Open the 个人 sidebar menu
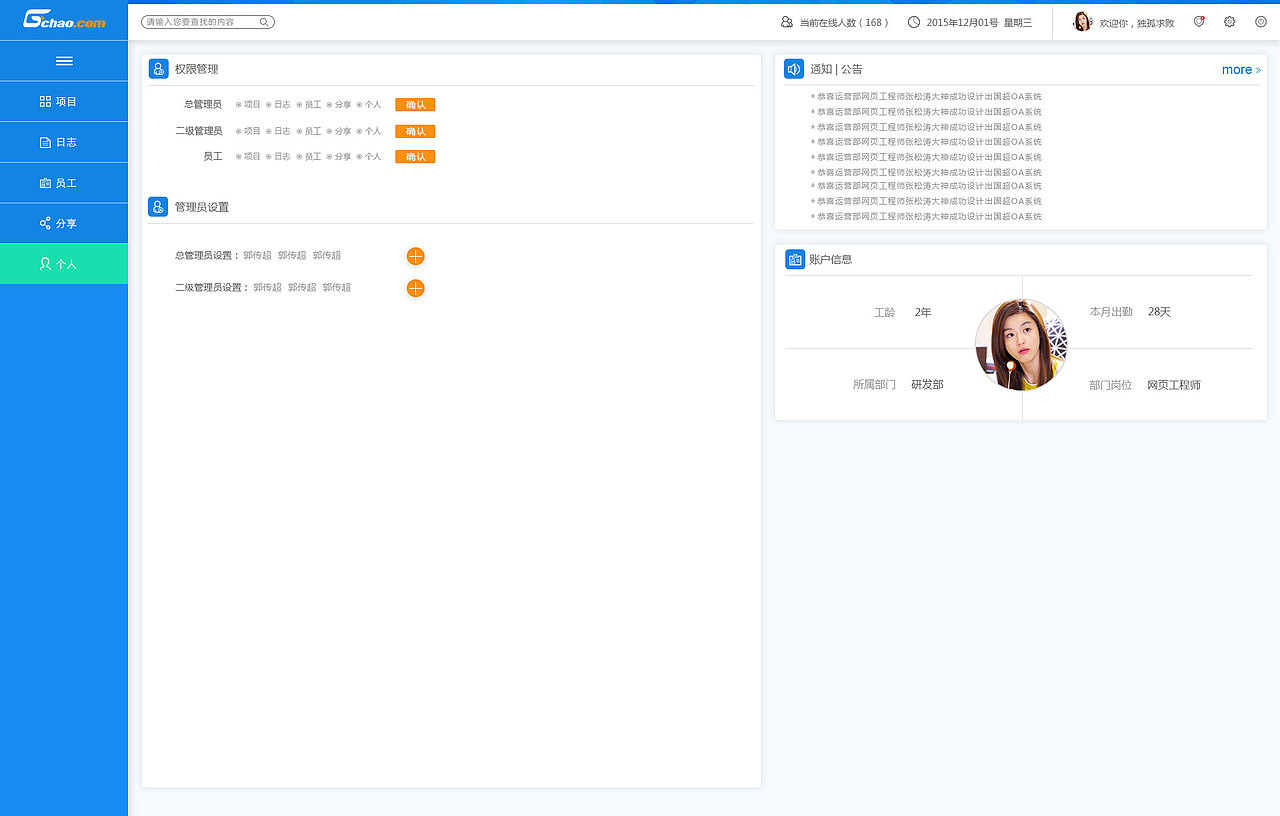Screen dimensions: 1280x816 tap(64, 264)
